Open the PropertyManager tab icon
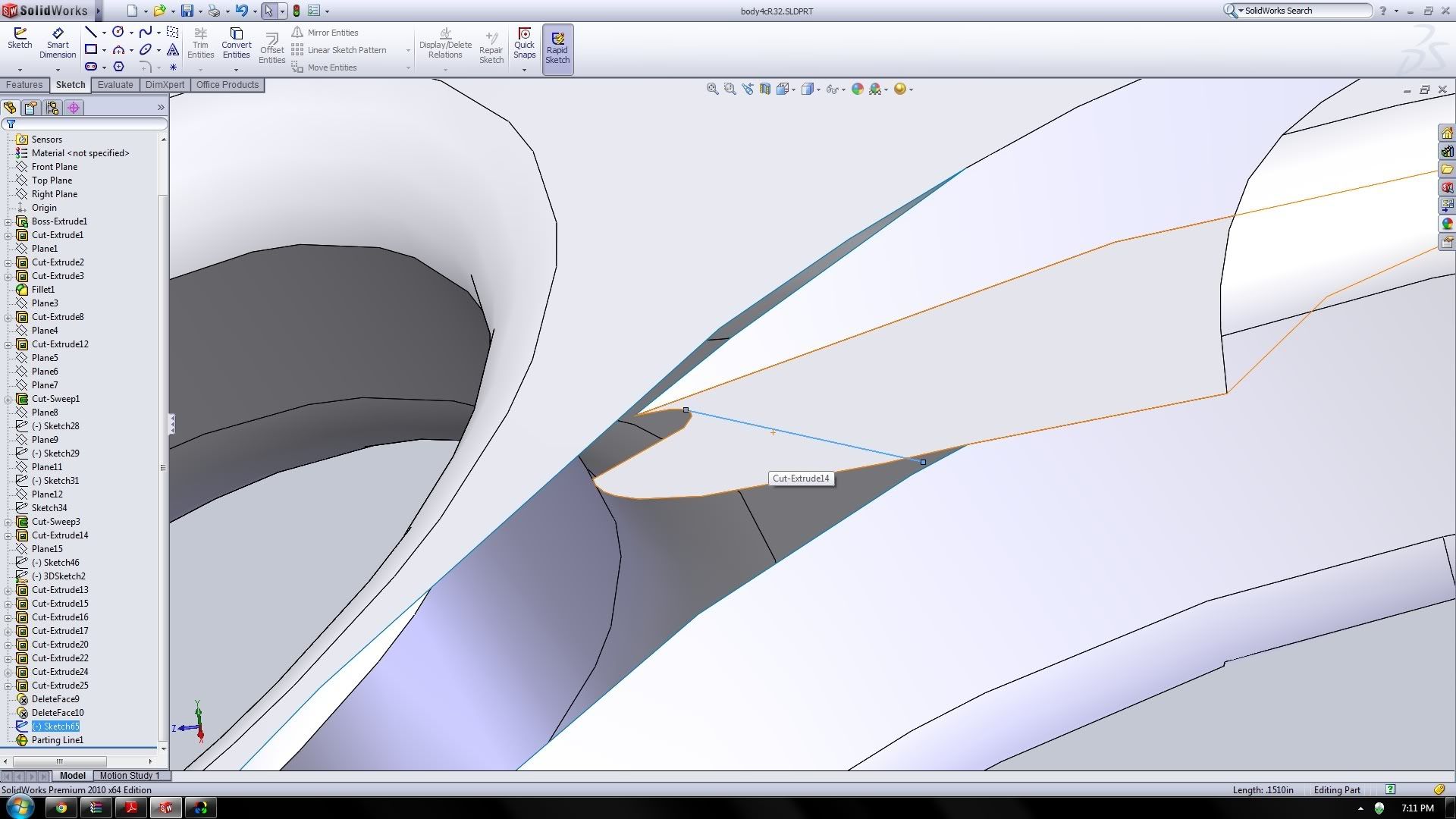This screenshot has width=1456, height=819. (30, 108)
